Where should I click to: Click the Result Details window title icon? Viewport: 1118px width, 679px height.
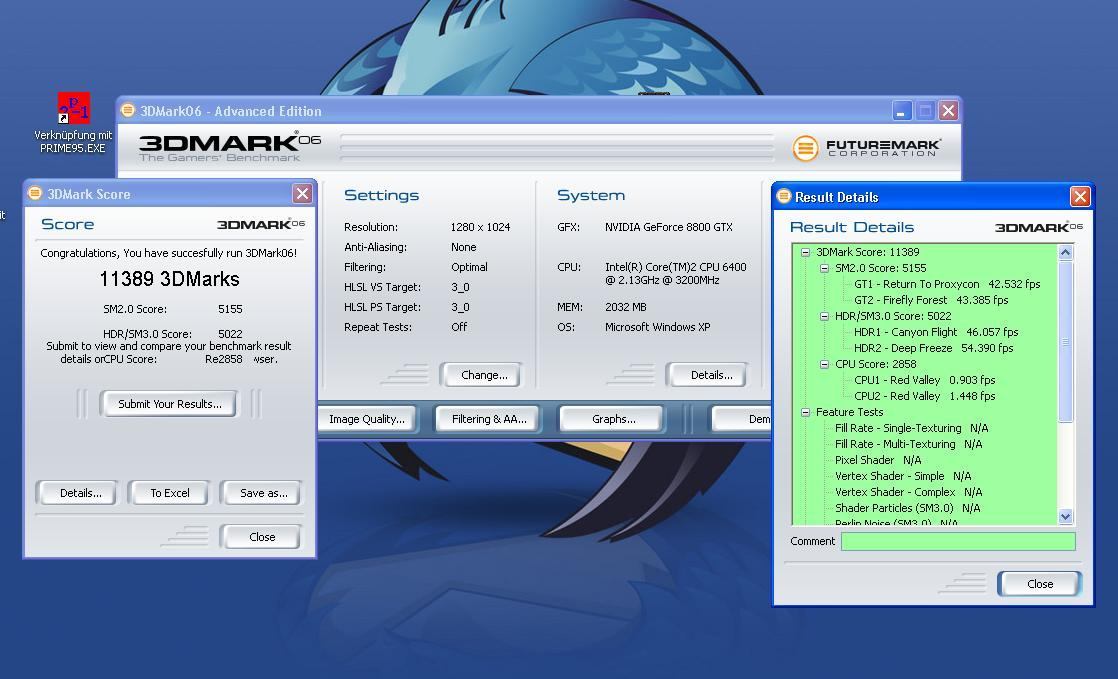click(x=784, y=196)
